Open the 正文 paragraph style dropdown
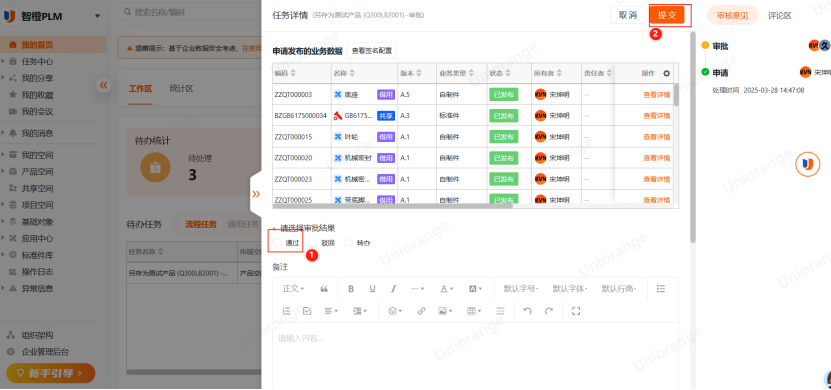The image size is (831, 390). [293, 289]
